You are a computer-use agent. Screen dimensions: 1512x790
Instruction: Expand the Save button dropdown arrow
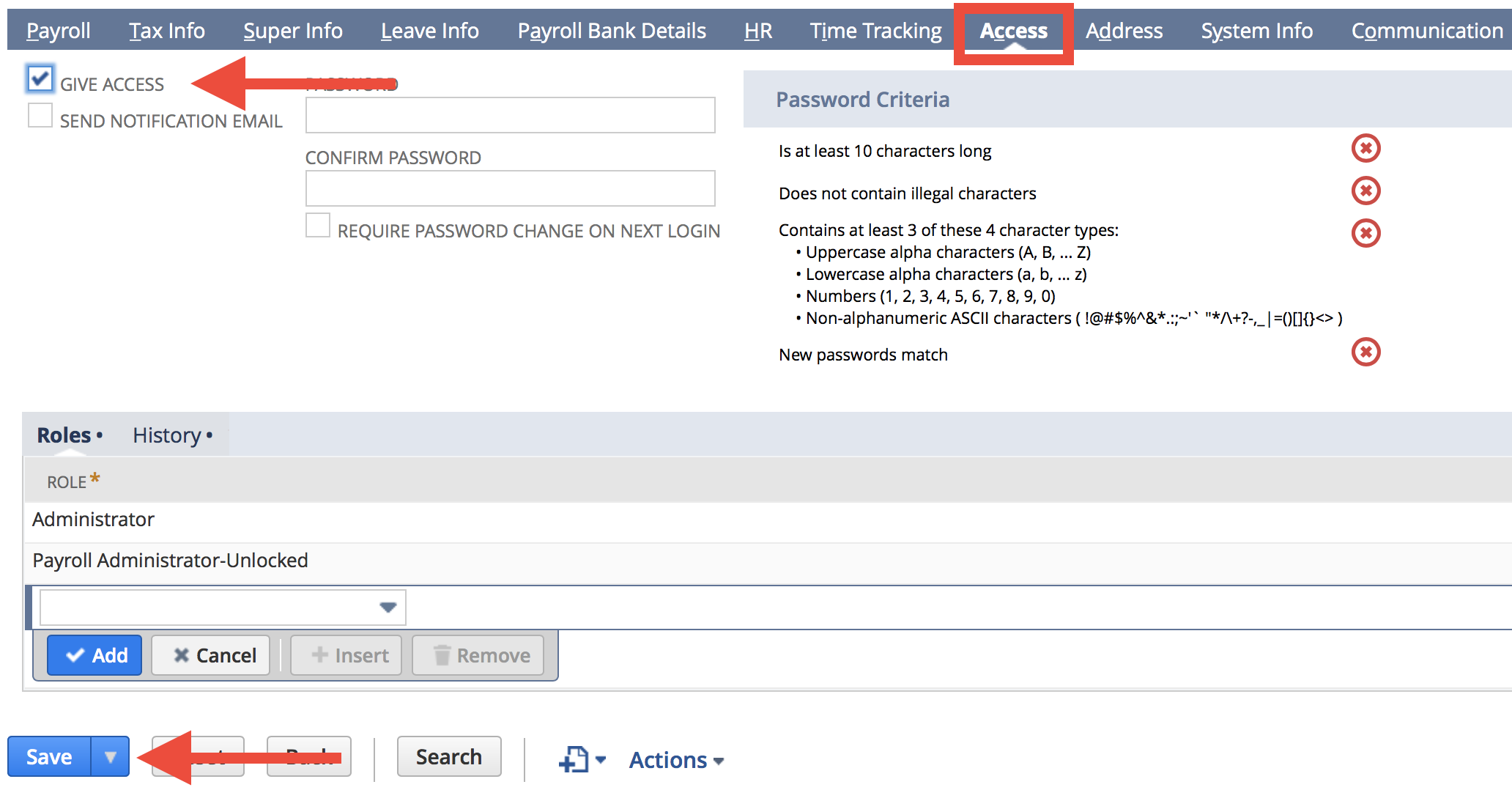(109, 756)
